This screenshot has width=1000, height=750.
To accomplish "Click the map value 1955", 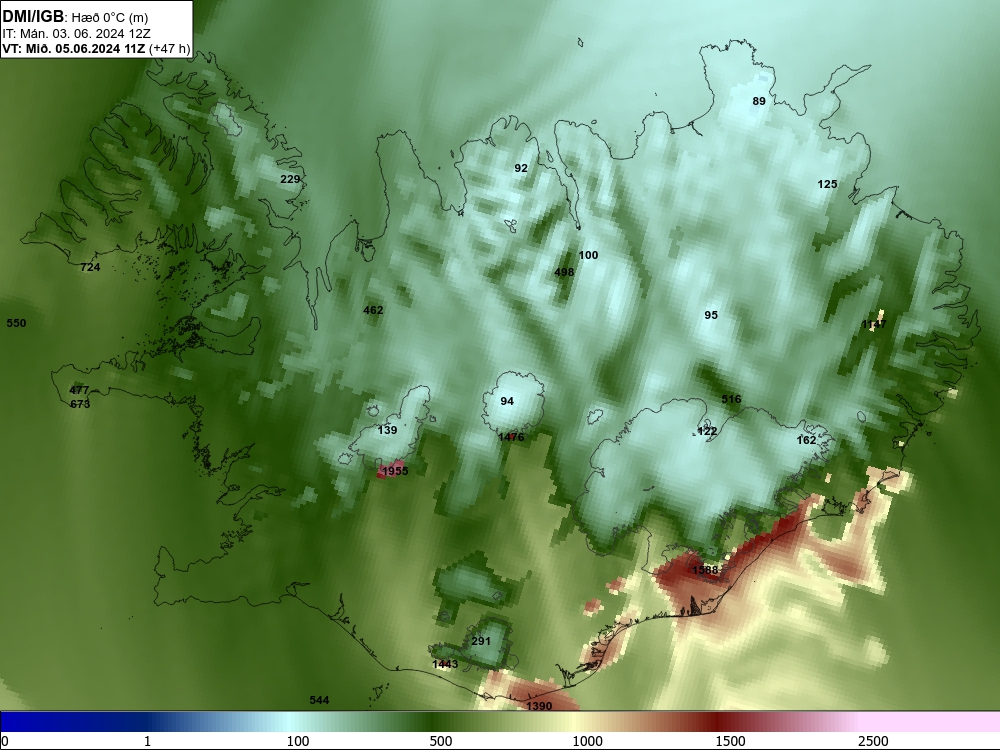I will [395, 471].
